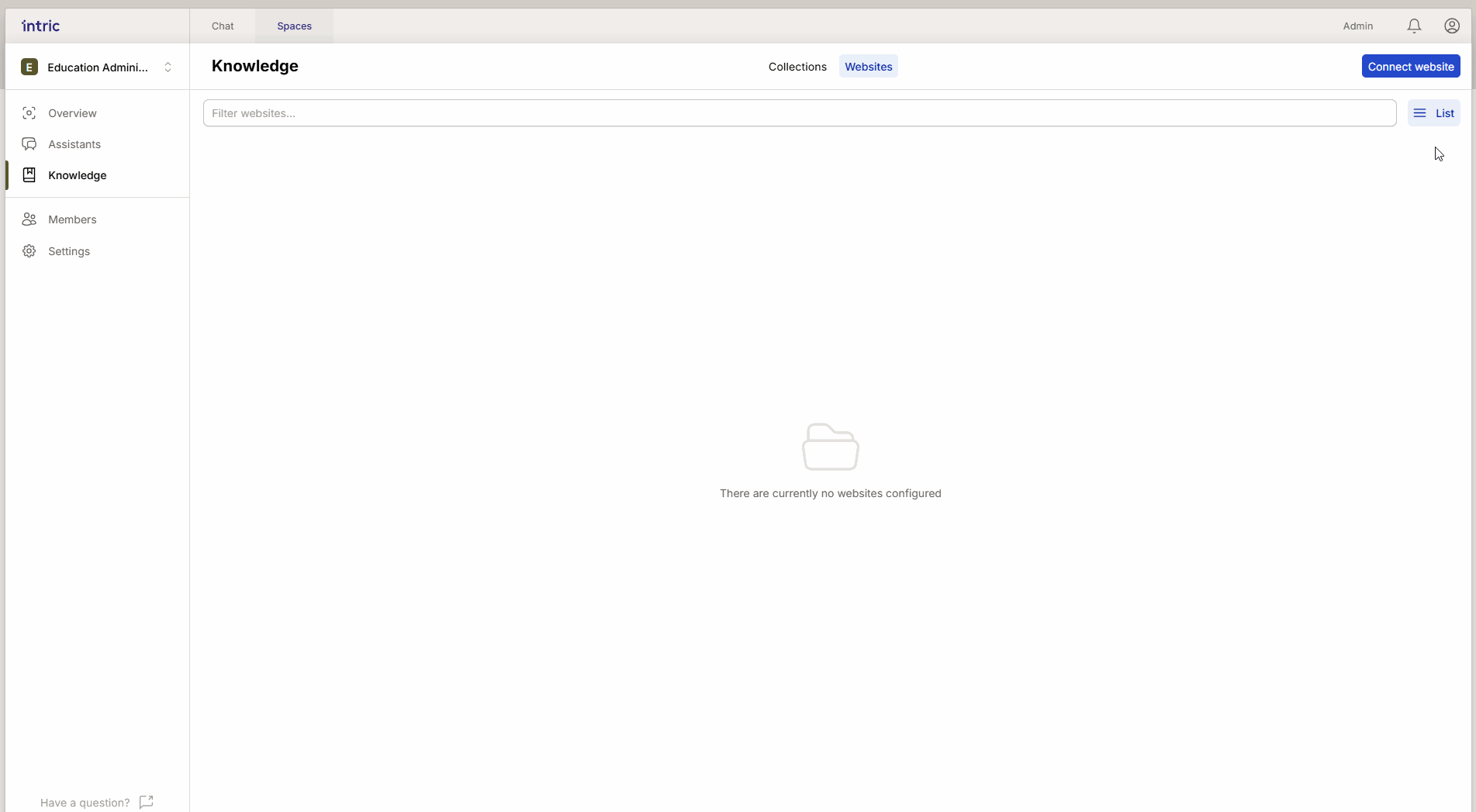
Task: Switch to the Collections tab
Action: (x=797, y=67)
